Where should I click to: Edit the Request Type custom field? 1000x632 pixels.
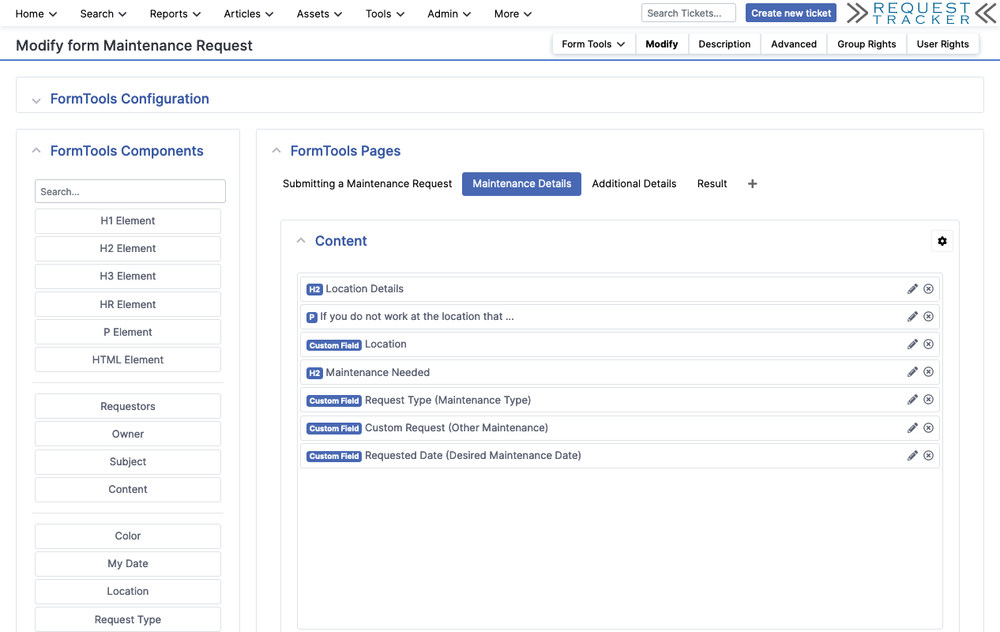click(912, 399)
